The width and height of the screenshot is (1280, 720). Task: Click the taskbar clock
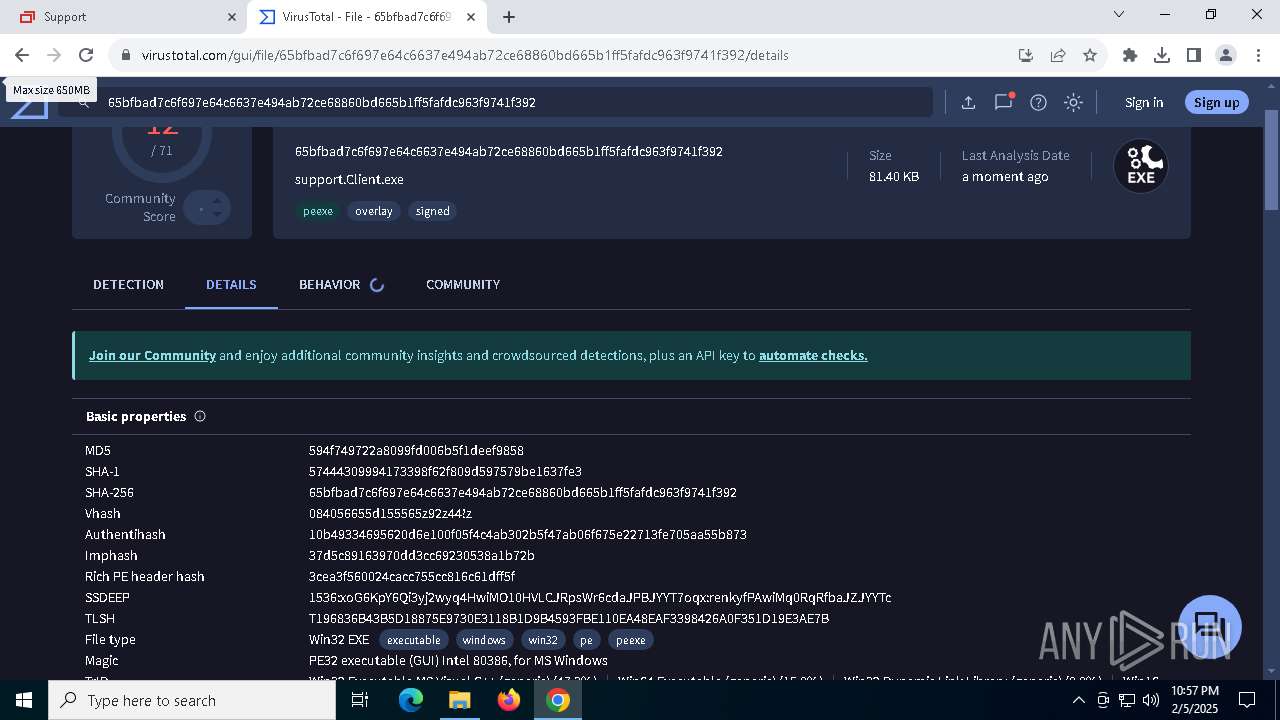pyautogui.click(x=1193, y=700)
